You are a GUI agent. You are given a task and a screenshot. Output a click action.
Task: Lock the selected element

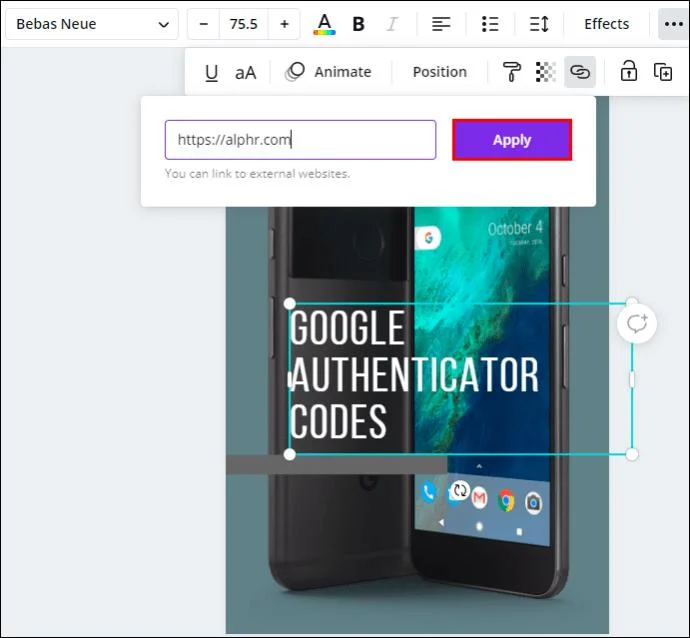629,72
